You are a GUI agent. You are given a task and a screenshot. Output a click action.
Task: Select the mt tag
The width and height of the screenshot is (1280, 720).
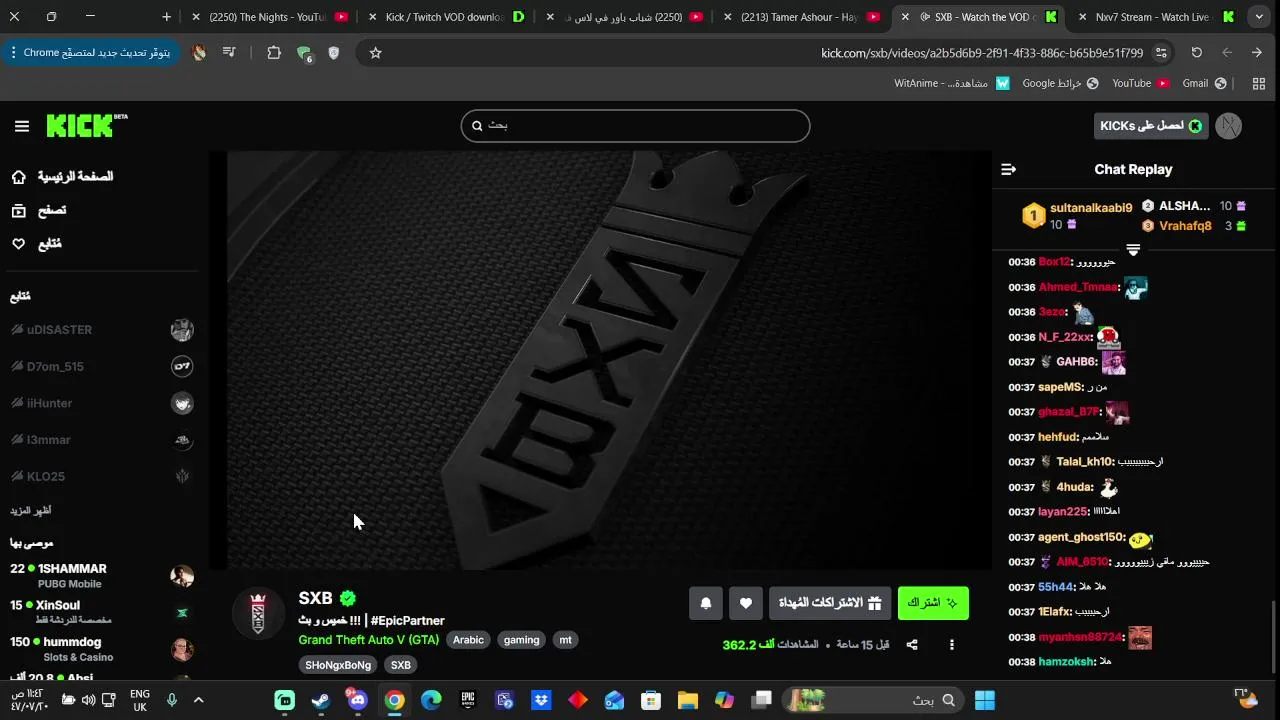click(566, 640)
